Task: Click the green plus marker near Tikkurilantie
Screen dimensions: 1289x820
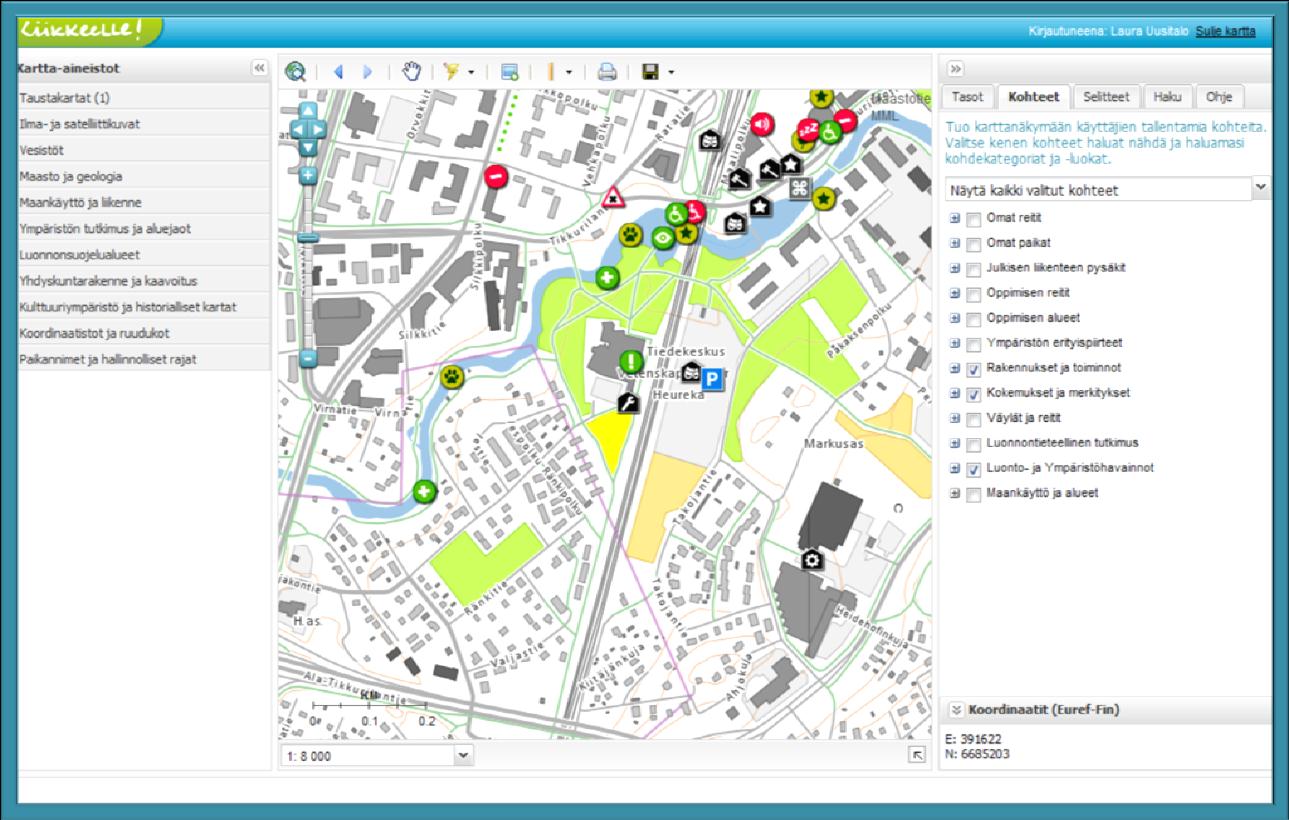Action: [606, 278]
